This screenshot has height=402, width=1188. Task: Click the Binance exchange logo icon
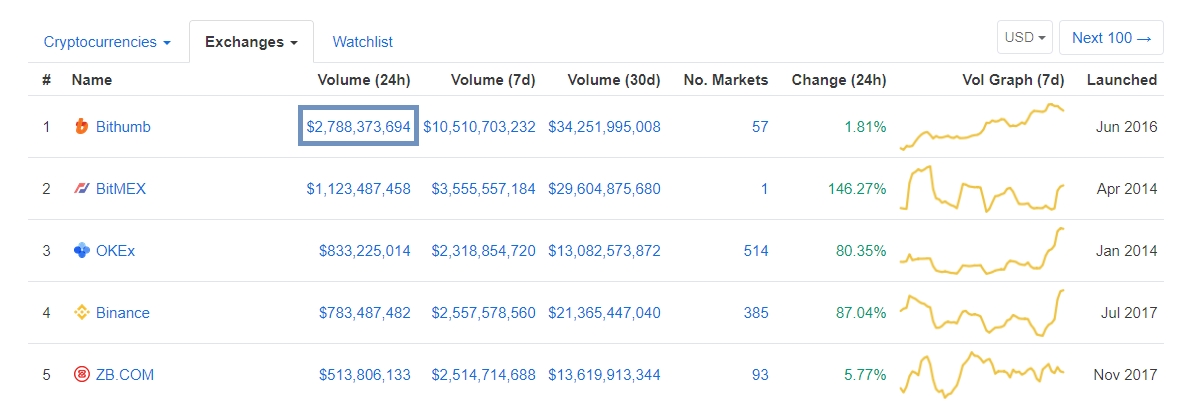click(x=82, y=313)
